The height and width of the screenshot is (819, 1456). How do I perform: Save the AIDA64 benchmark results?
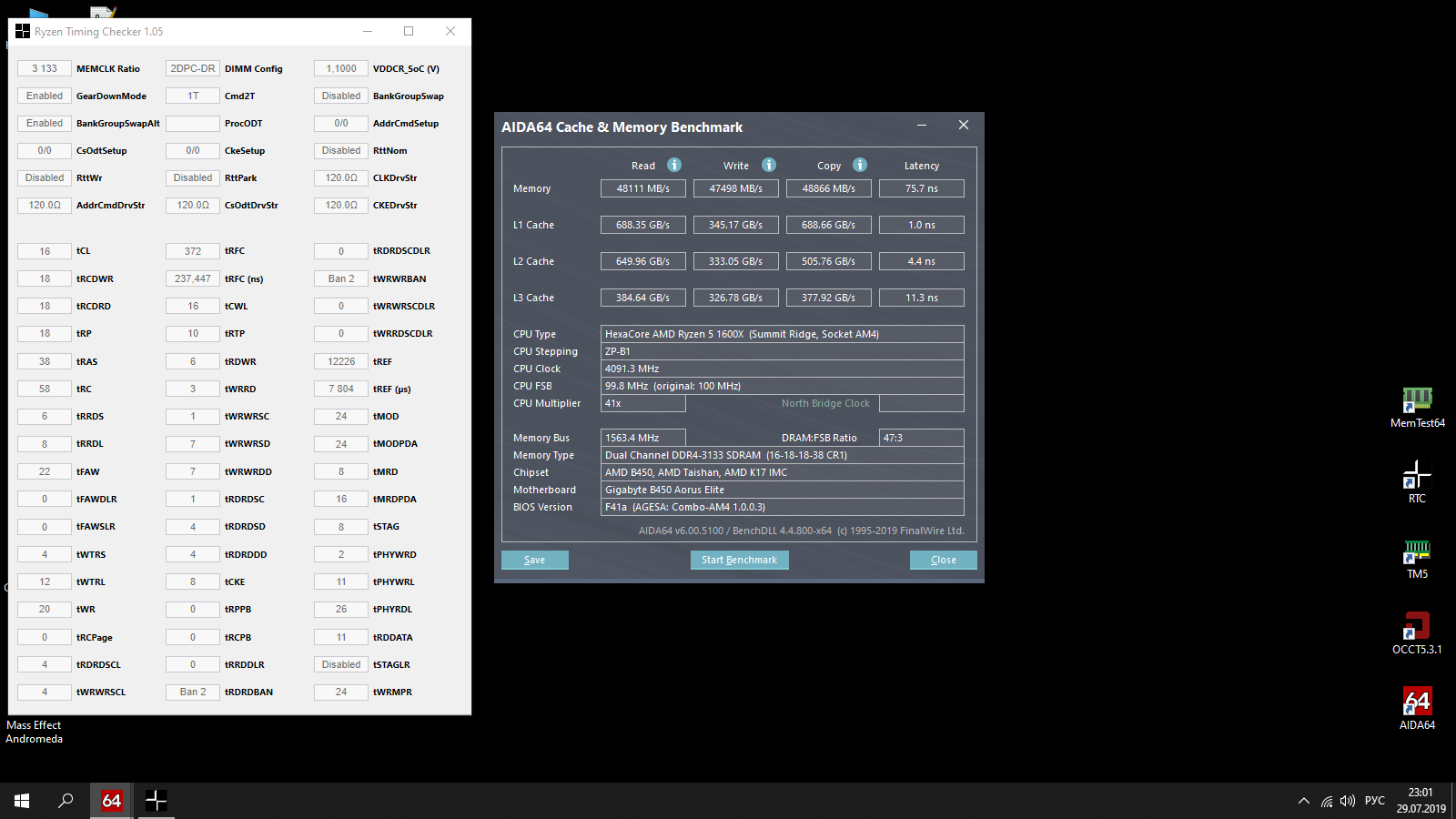[535, 560]
